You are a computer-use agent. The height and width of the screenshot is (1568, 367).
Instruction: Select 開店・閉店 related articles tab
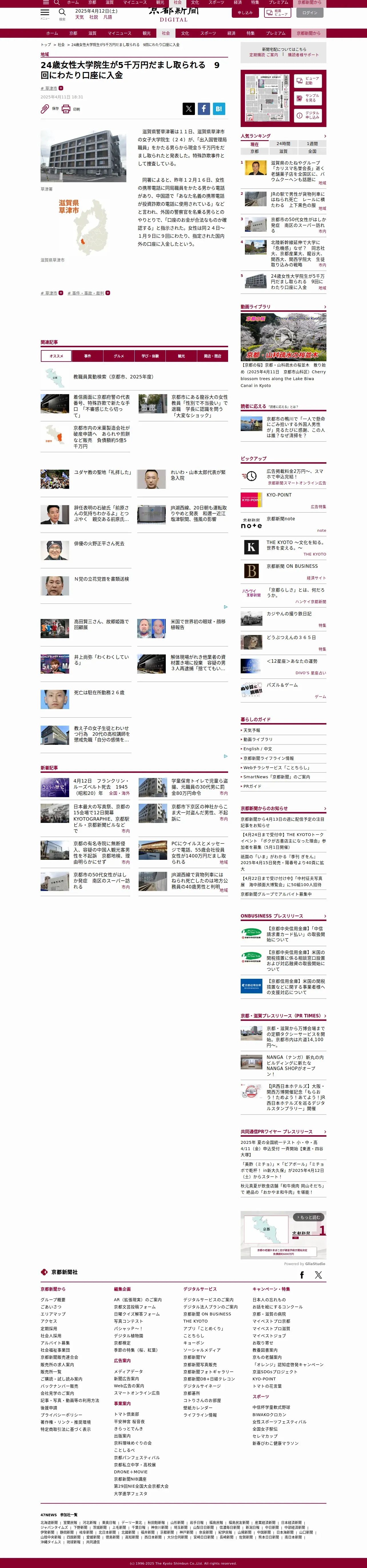coord(212,356)
